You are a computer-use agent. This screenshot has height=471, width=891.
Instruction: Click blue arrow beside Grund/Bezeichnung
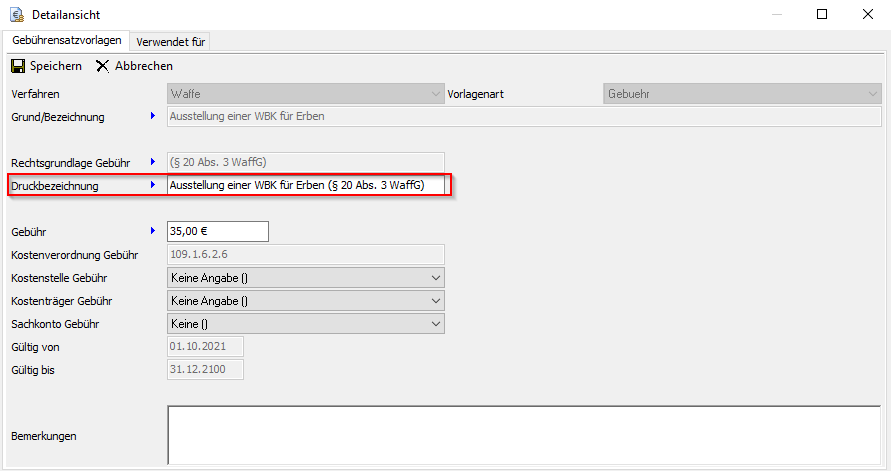153,116
